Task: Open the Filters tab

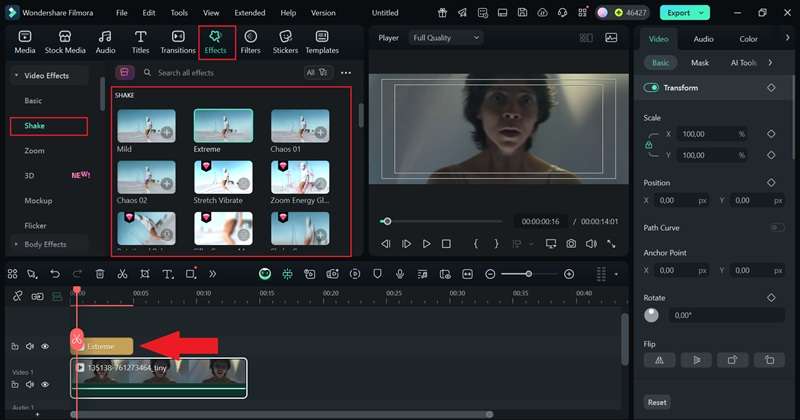Action: 250,42
